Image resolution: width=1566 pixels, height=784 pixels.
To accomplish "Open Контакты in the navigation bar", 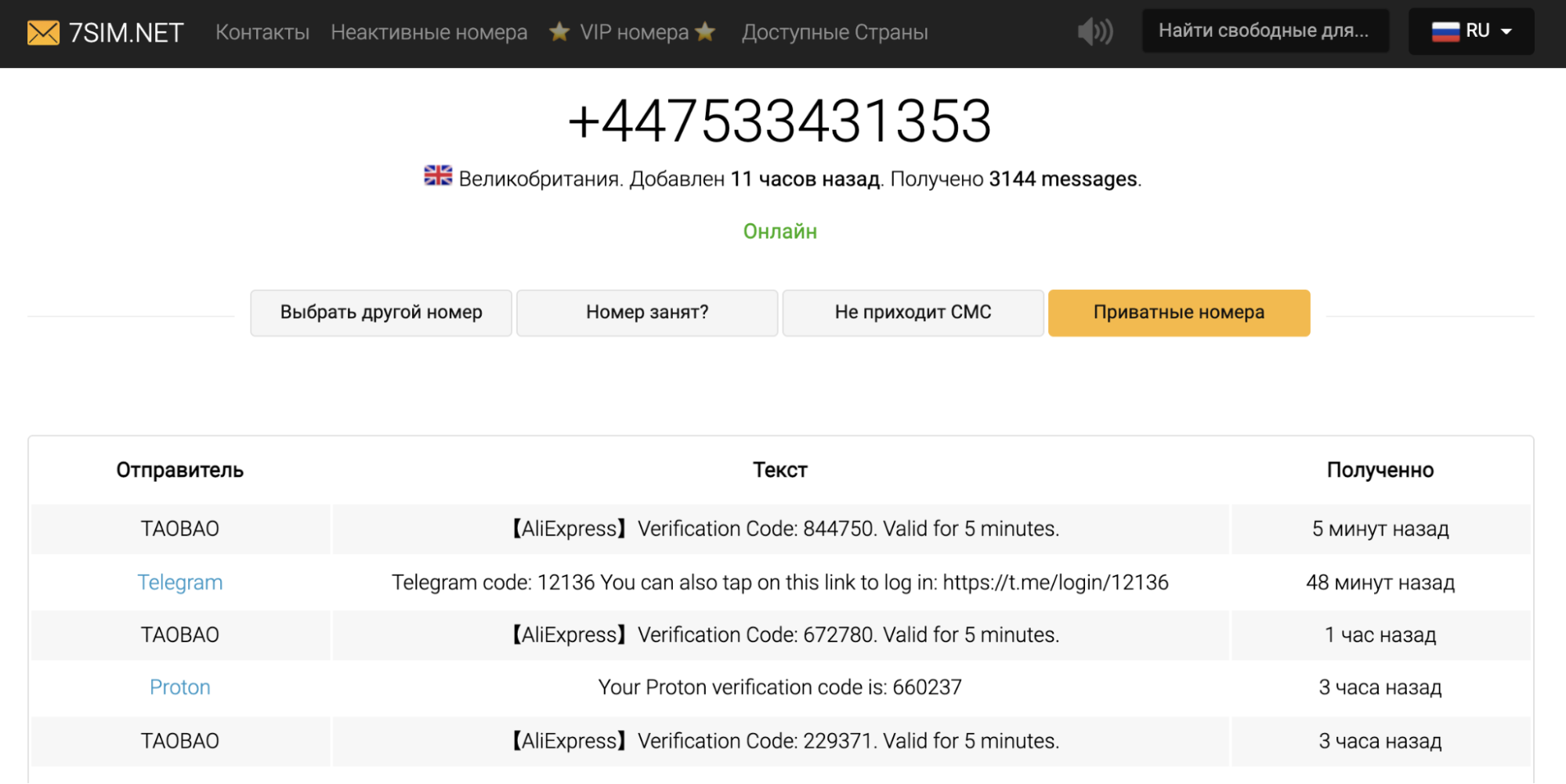I will point(262,32).
